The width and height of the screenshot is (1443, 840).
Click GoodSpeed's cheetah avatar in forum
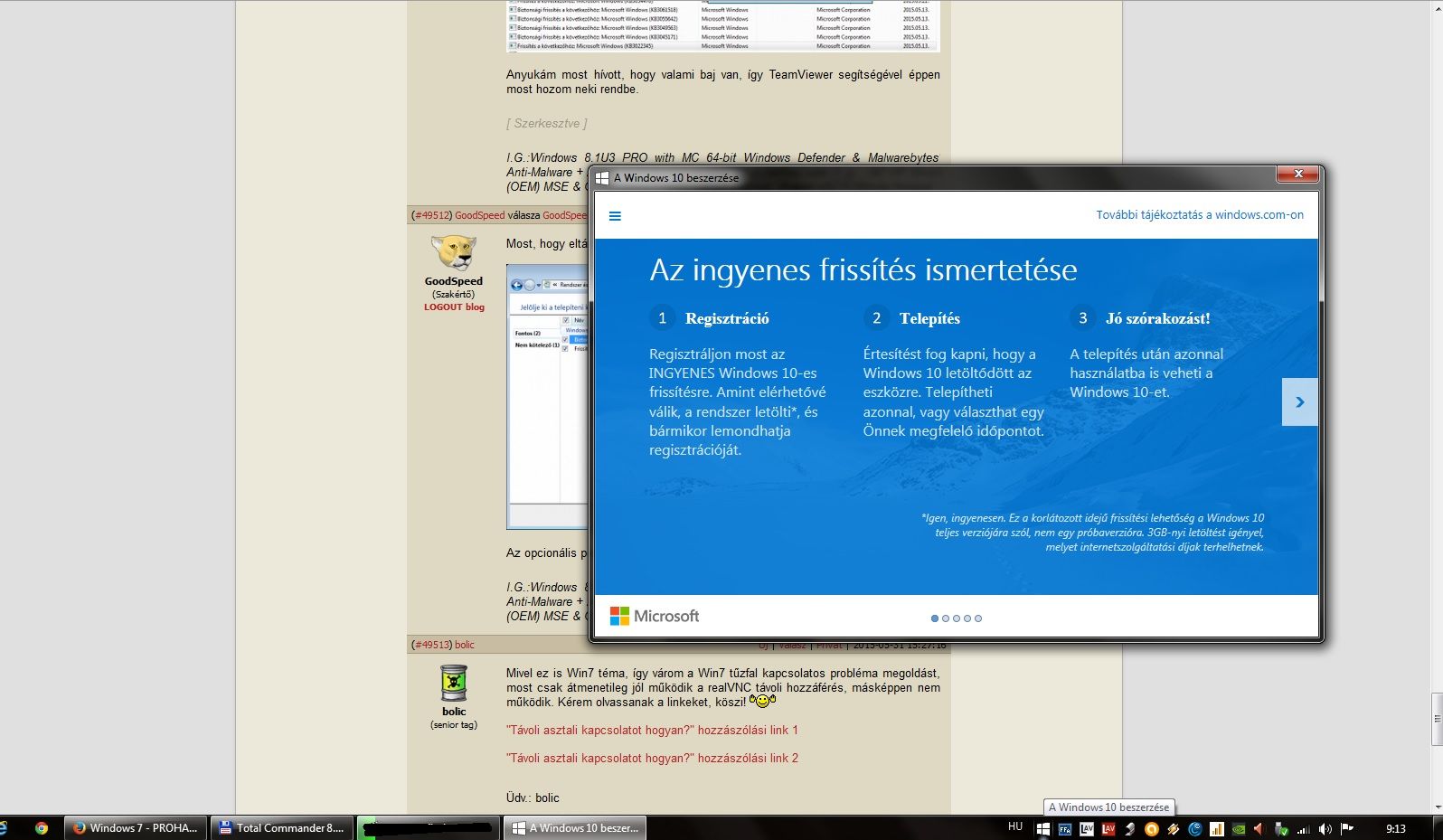click(454, 253)
